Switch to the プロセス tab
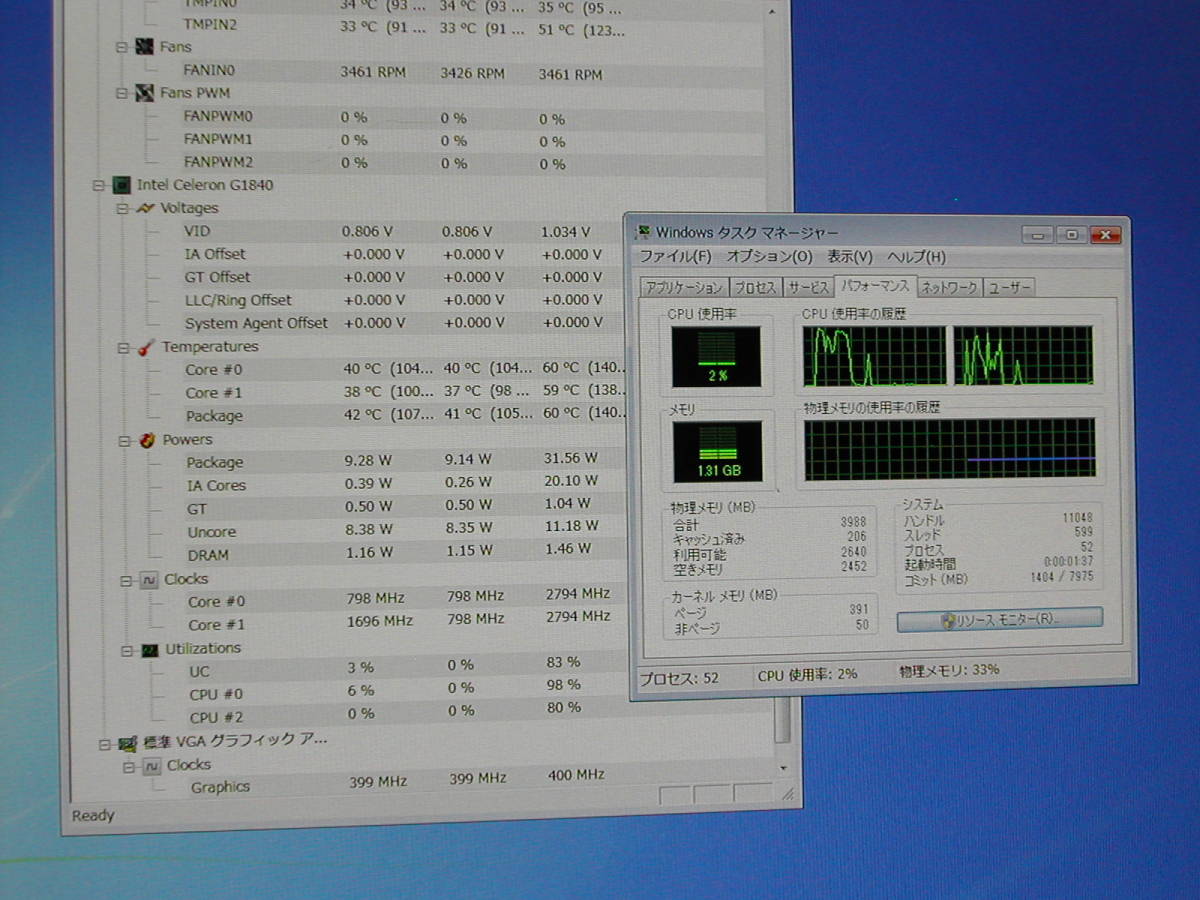1200x900 pixels. coord(754,288)
